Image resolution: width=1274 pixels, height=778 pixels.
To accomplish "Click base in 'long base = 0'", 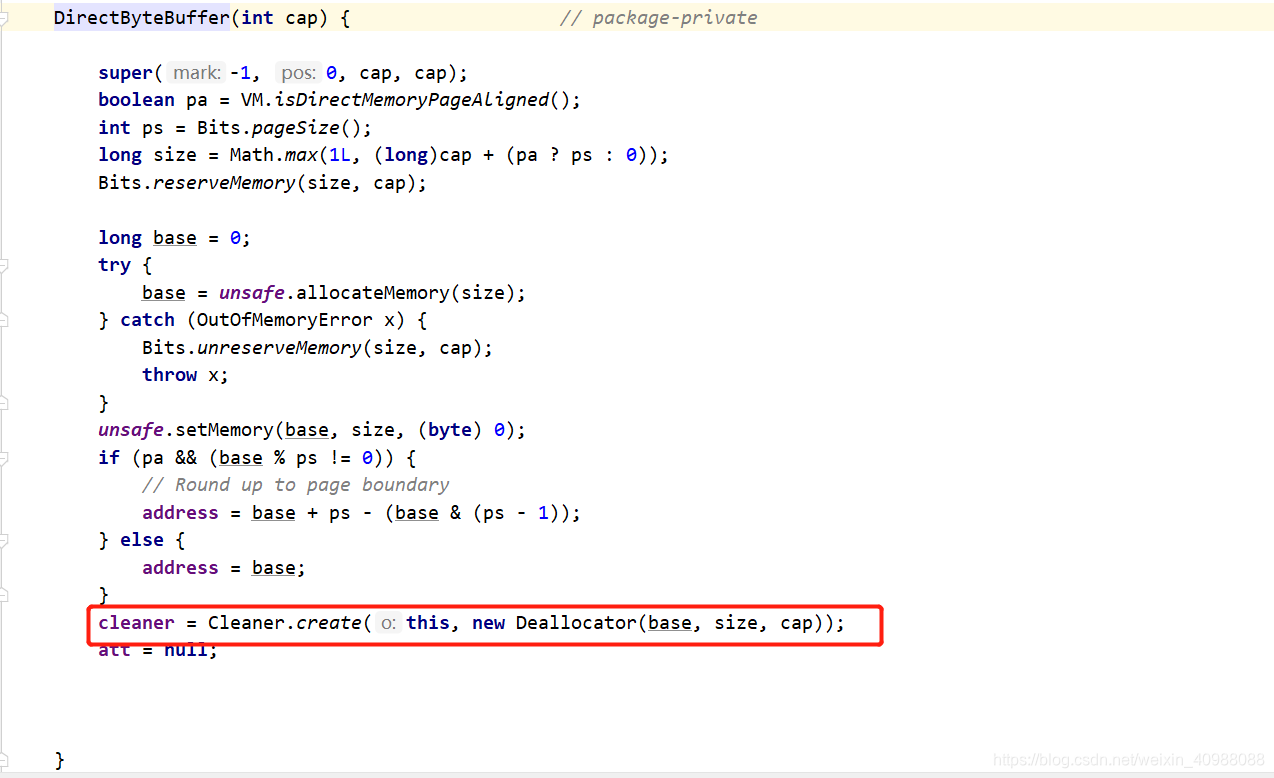I will point(175,238).
